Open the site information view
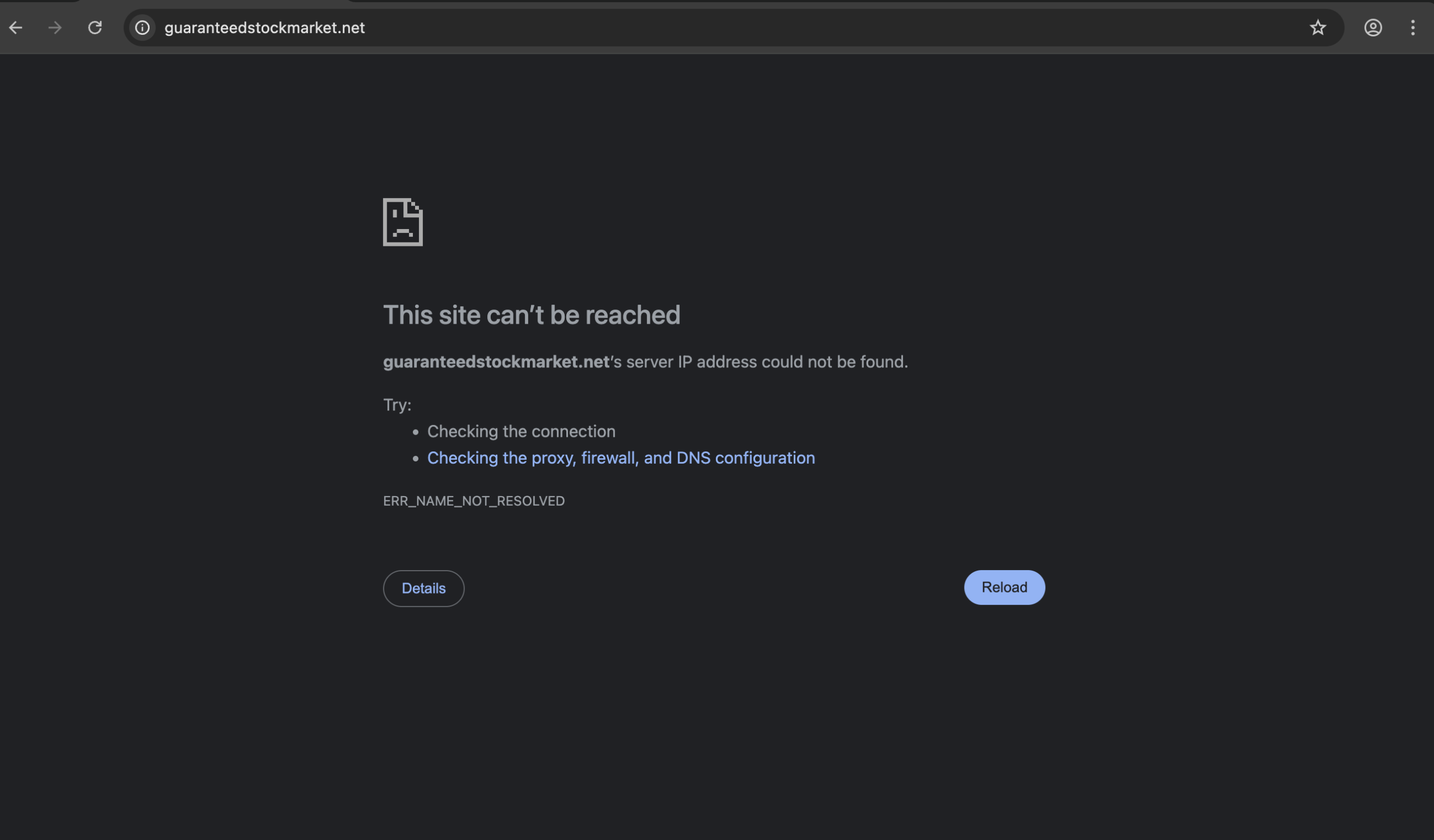The height and width of the screenshot is (840, 1434). tap(142, 27)
